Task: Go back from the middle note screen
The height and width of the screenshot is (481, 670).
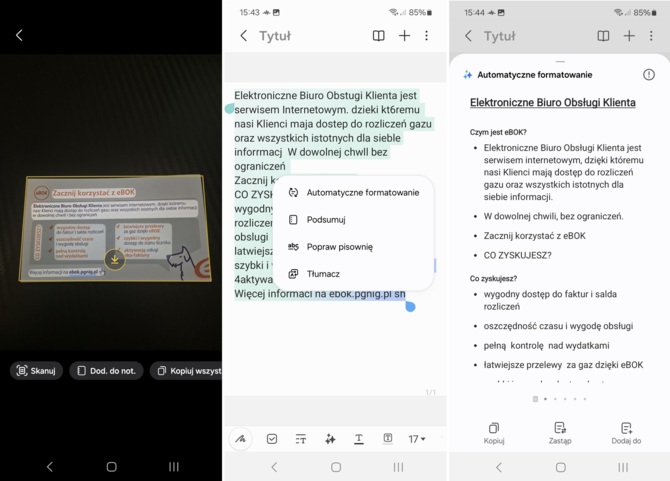Action: tap(244, 35)
